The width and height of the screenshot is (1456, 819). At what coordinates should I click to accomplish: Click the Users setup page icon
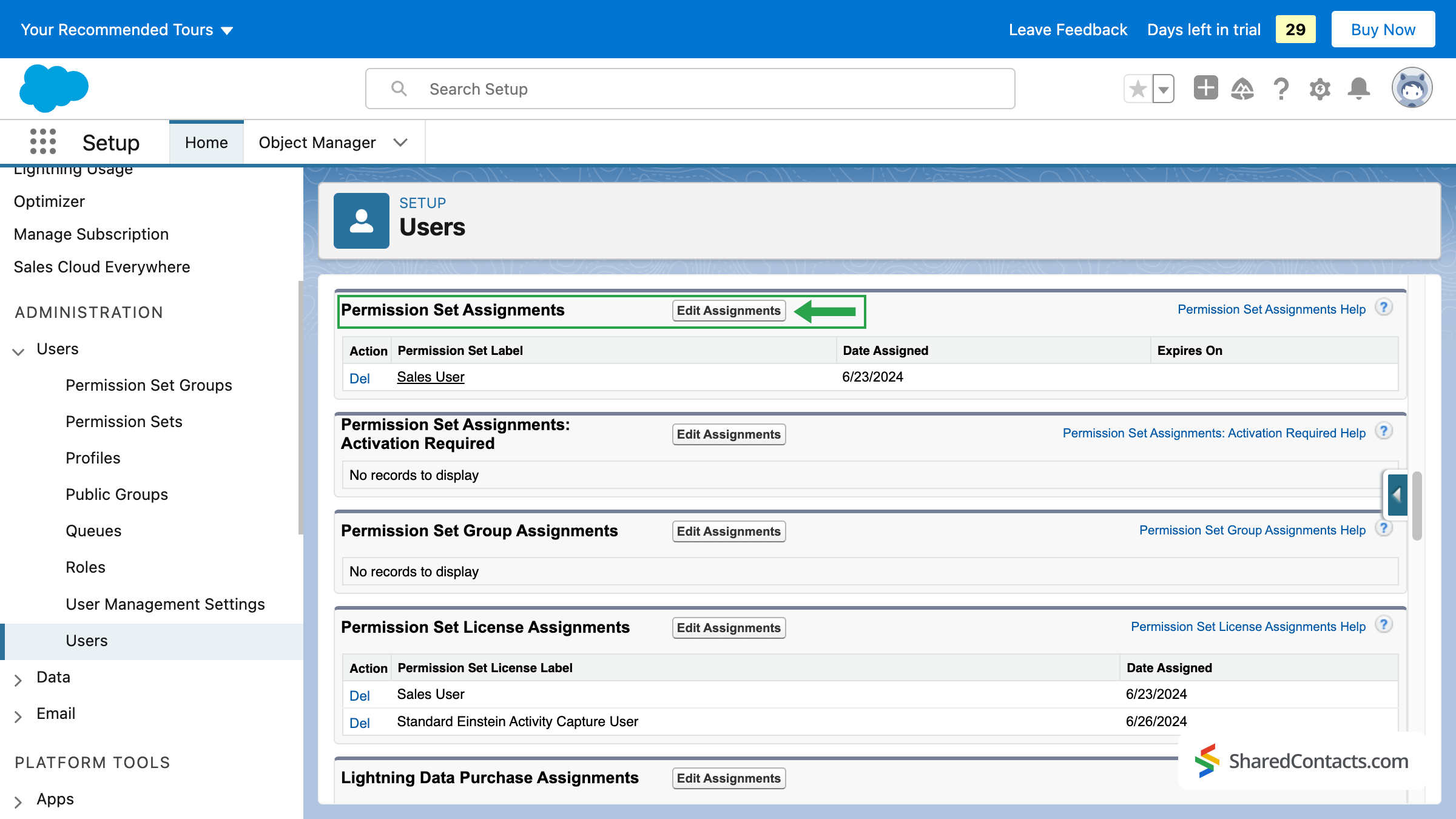click(362, 221)
